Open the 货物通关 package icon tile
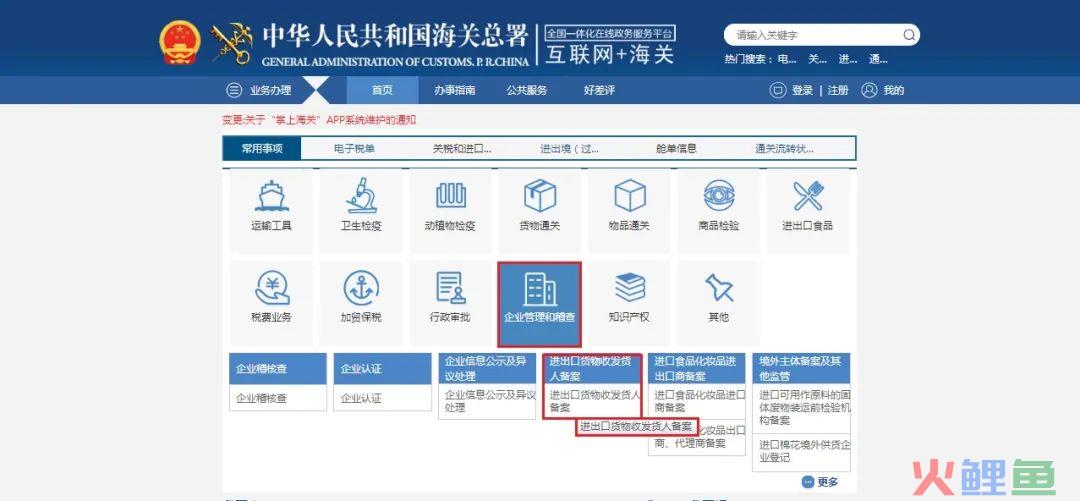 [540, 212]
